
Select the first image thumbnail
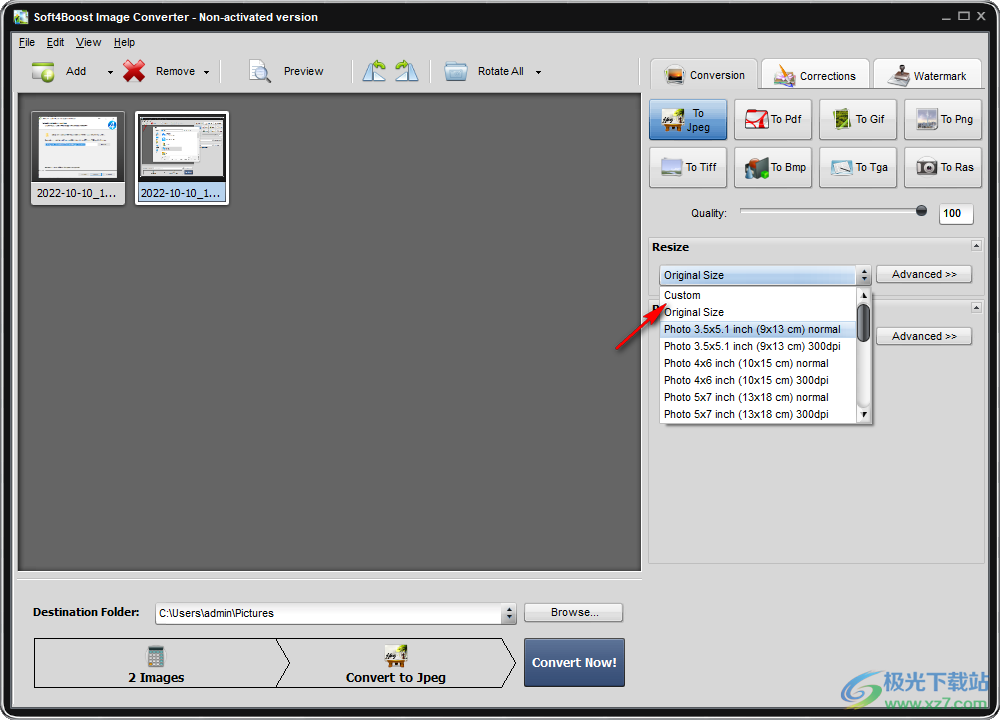(x=78, y=158)
